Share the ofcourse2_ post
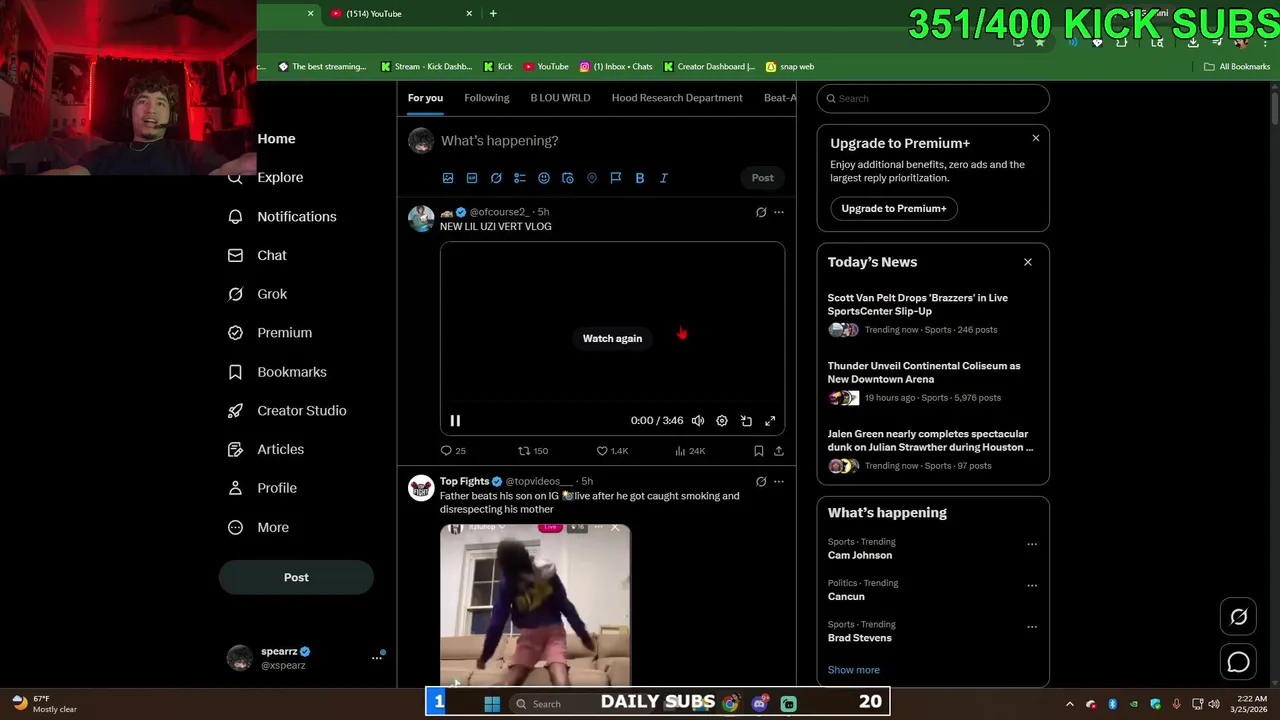Viewport: 1280px width, 720px height. click(x=779, y=451)
